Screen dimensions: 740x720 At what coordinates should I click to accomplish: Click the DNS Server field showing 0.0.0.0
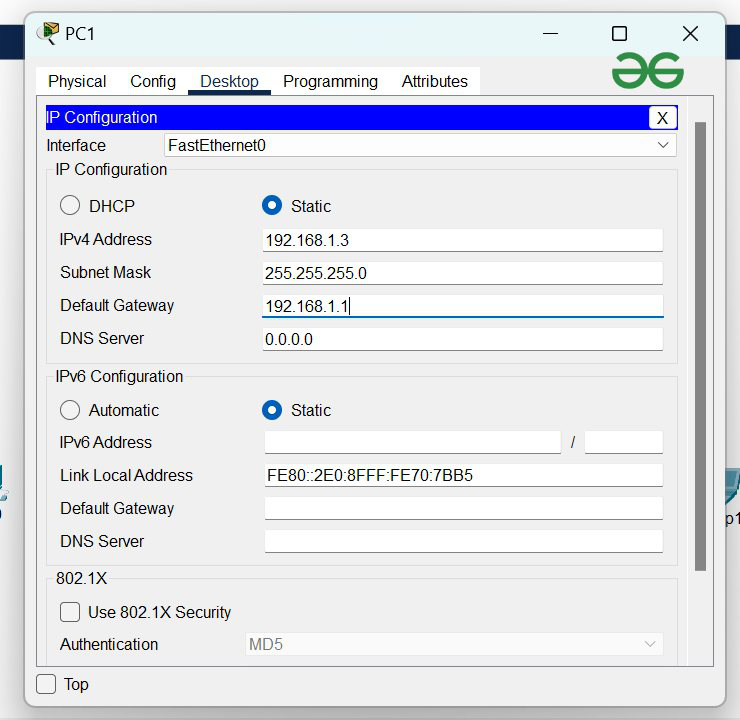[x=462, y=339]
